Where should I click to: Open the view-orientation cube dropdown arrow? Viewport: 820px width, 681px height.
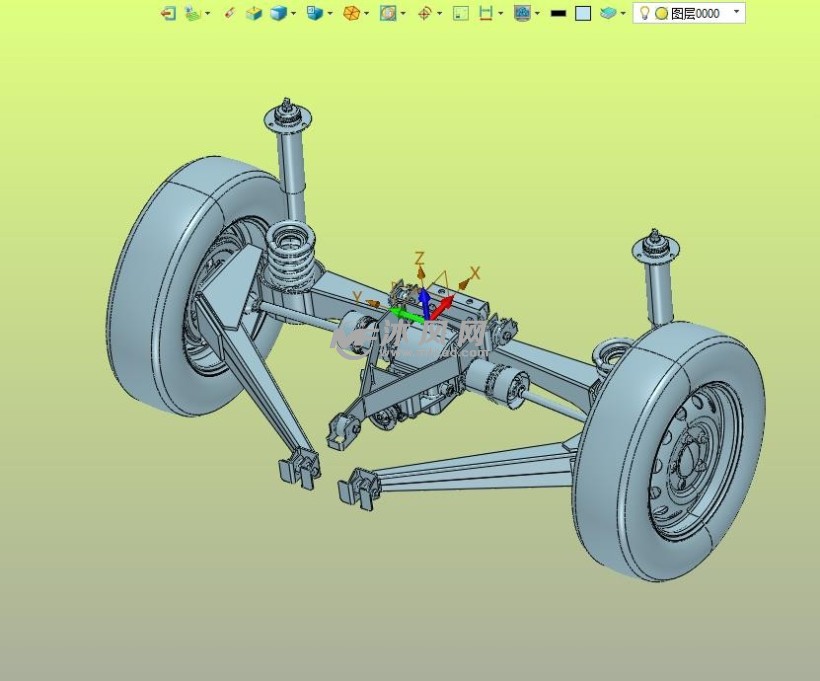tap(330, 14)
